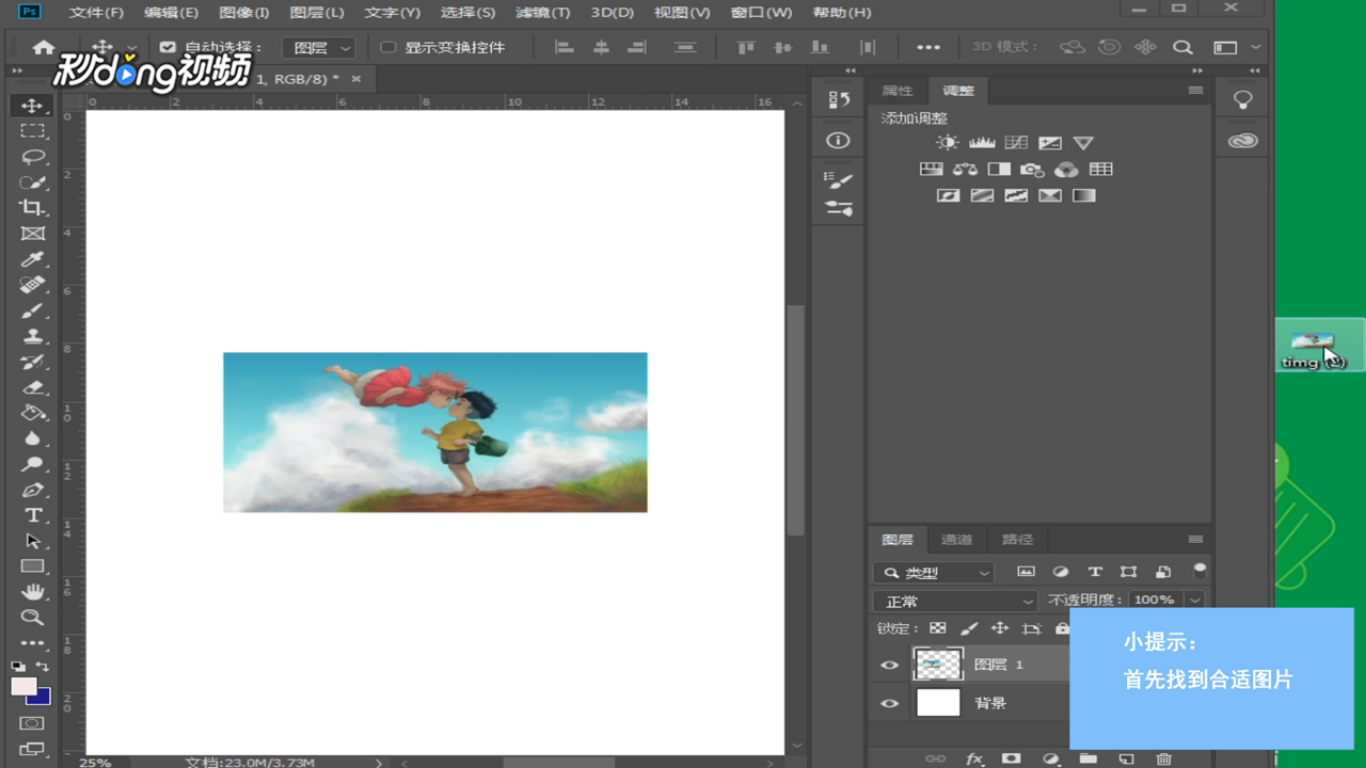Open the 文件(F) menu

pos(96,12)
